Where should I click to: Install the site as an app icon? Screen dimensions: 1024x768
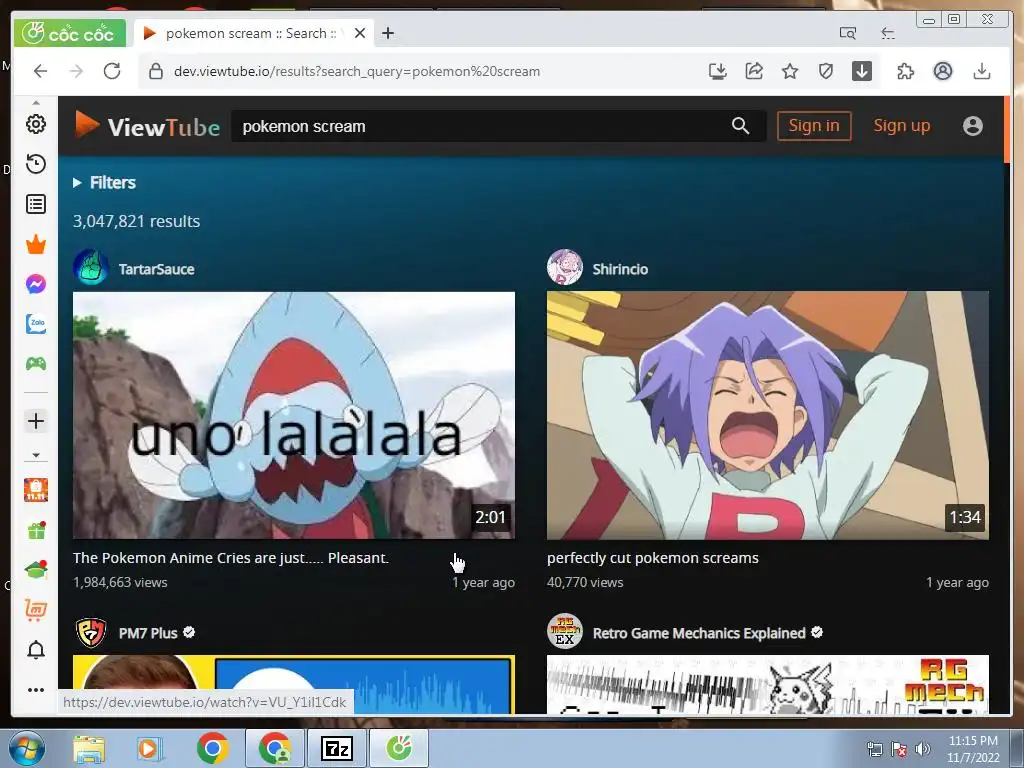718,71
